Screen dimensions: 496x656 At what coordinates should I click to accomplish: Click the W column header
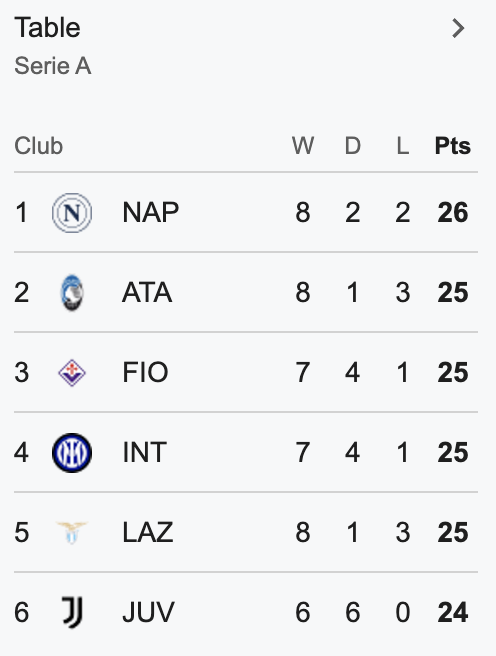click(x=303, y=146)
